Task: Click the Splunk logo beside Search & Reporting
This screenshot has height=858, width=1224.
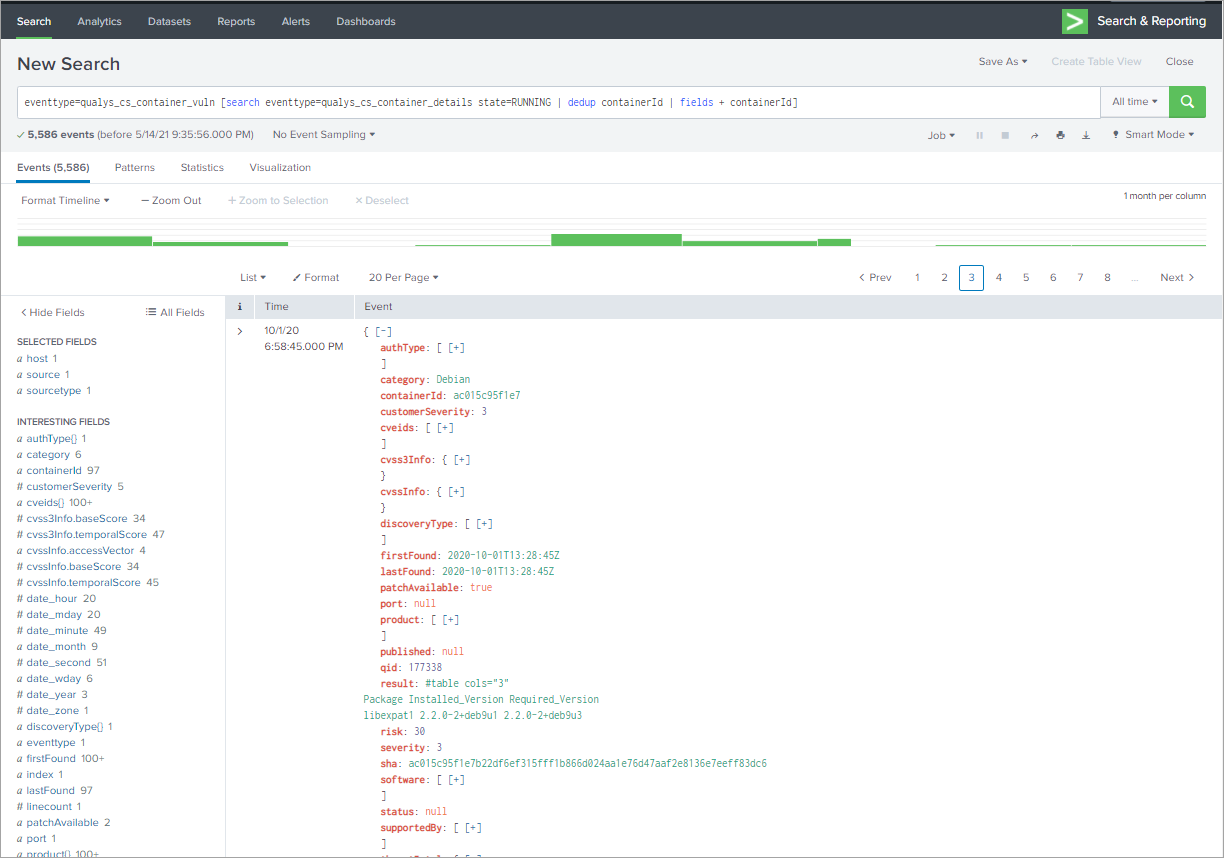Action: 1074,20
